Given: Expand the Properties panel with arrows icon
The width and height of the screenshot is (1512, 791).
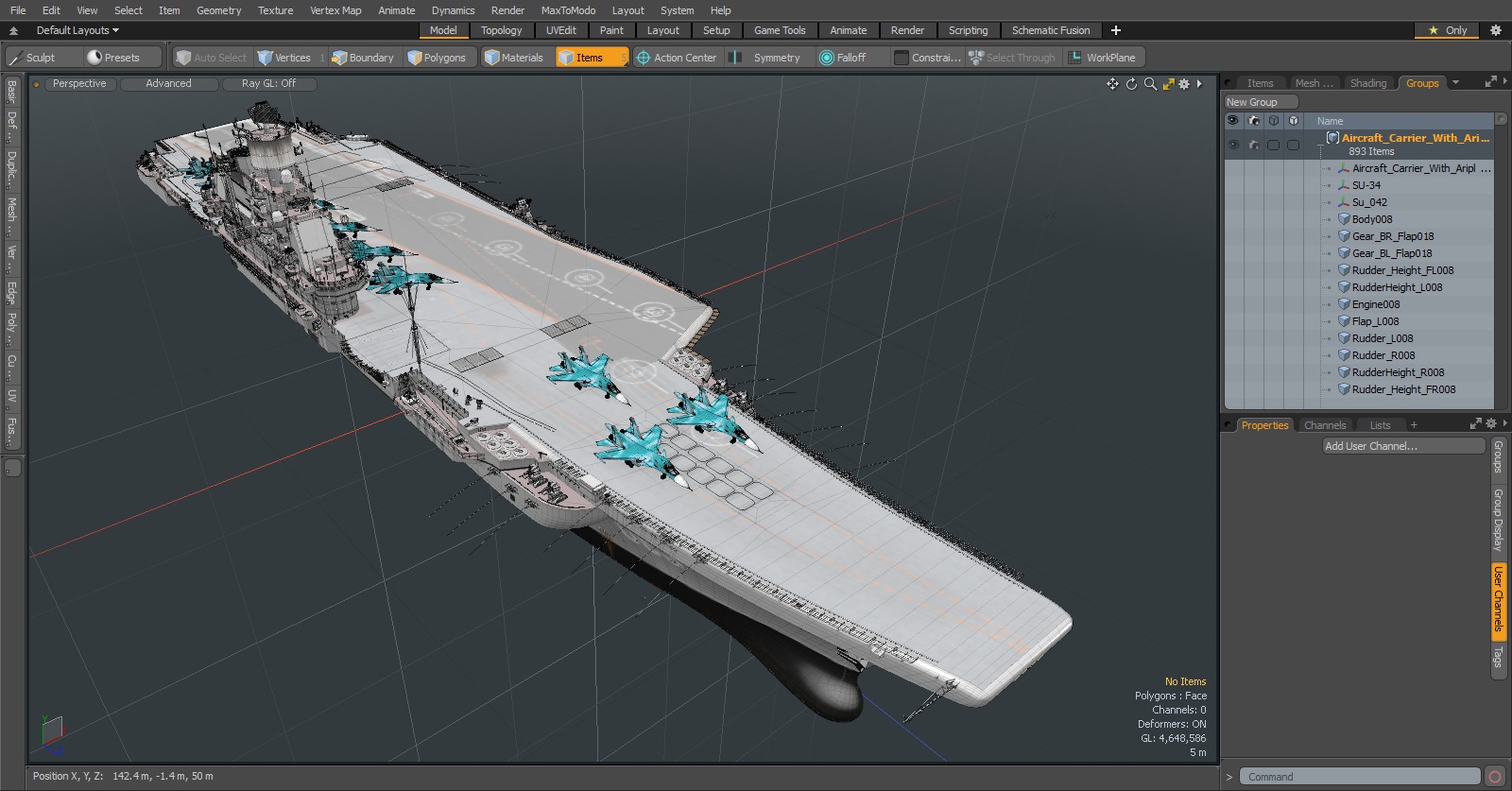Looking at the screenshot, I should pos(1476,424).
